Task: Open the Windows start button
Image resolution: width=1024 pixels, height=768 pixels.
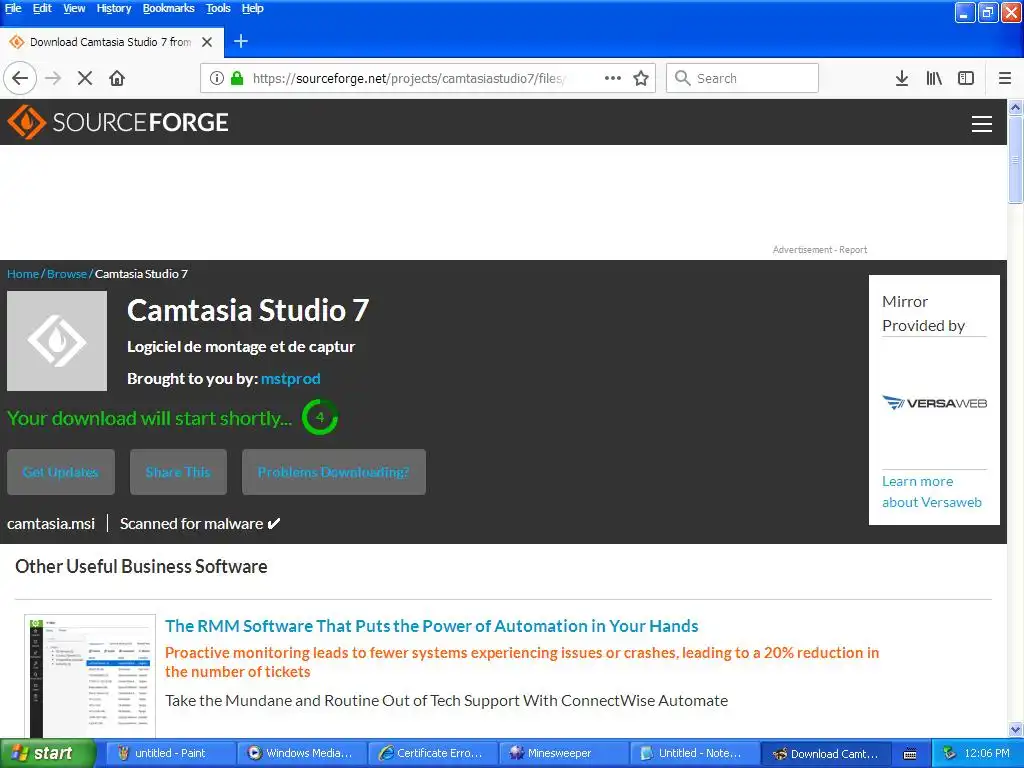Action: coord(46,754)
